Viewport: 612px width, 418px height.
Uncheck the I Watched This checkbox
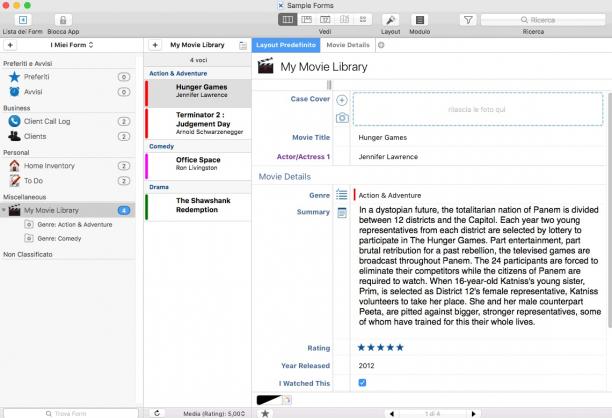click(362, 383)
